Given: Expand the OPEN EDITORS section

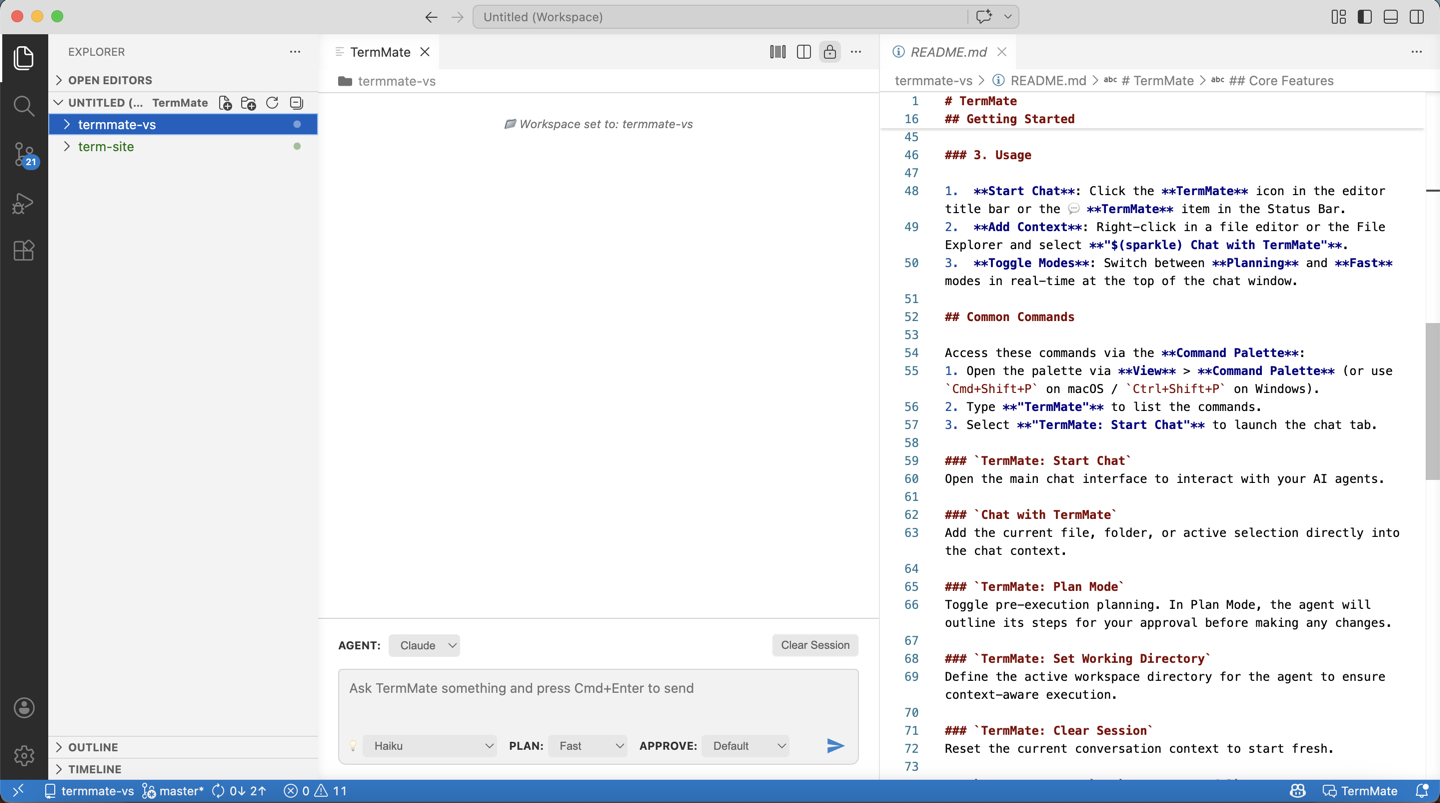Looking at the screenshot, I should coord(183,80).
